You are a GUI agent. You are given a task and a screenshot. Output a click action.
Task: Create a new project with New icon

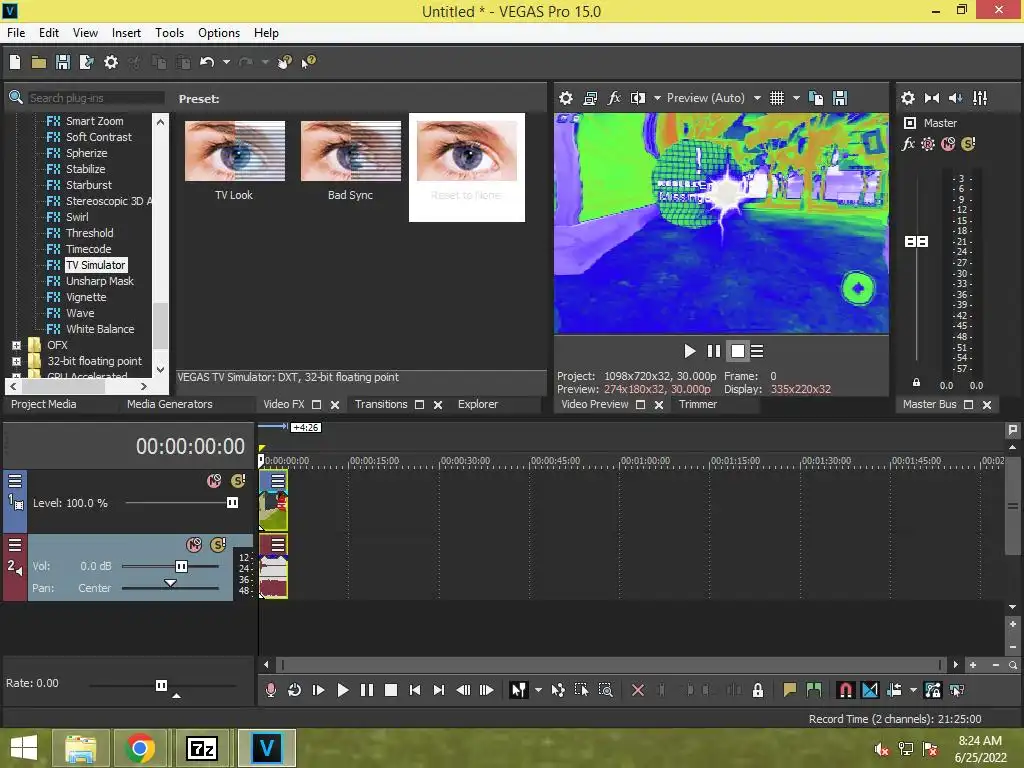[x=15, y=62]
